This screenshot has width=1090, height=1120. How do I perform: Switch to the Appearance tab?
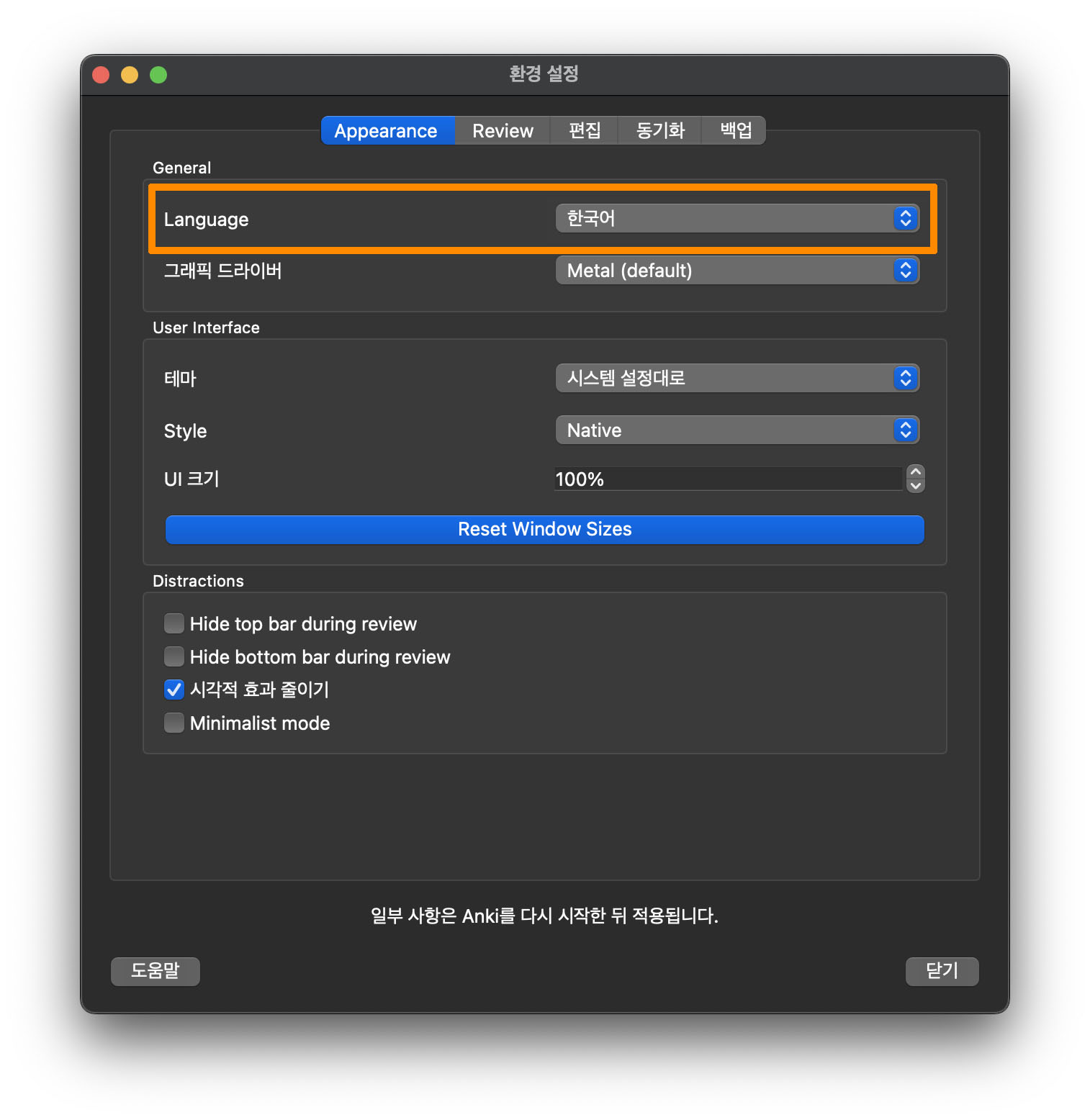coord(387,131)
